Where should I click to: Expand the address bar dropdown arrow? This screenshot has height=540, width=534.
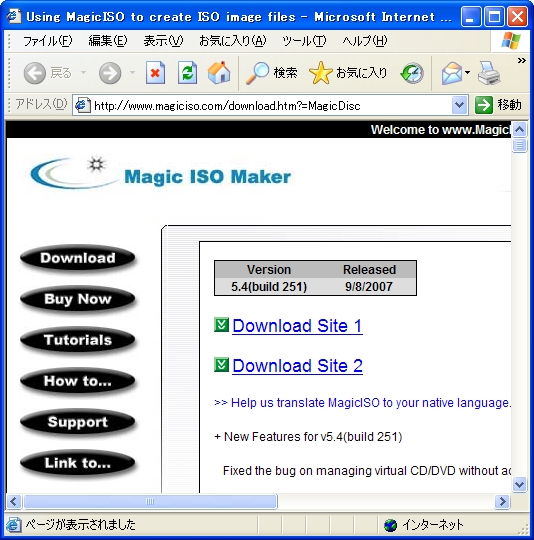[459, 105]
